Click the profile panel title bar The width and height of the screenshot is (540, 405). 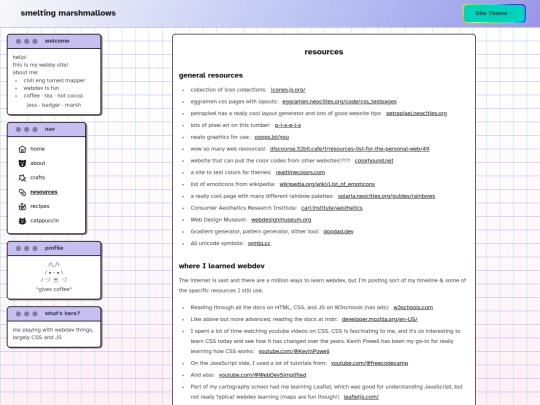tap(54, 248)
